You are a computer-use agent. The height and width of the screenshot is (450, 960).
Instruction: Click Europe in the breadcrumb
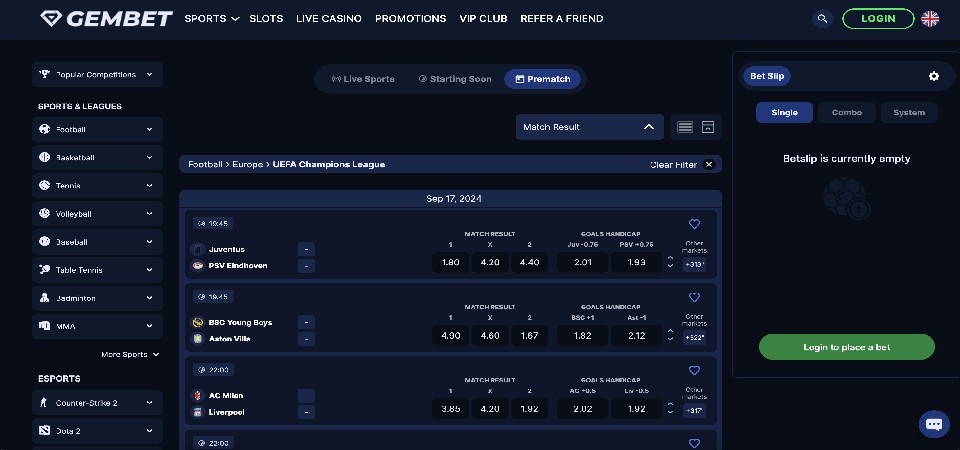coord(247,164)
